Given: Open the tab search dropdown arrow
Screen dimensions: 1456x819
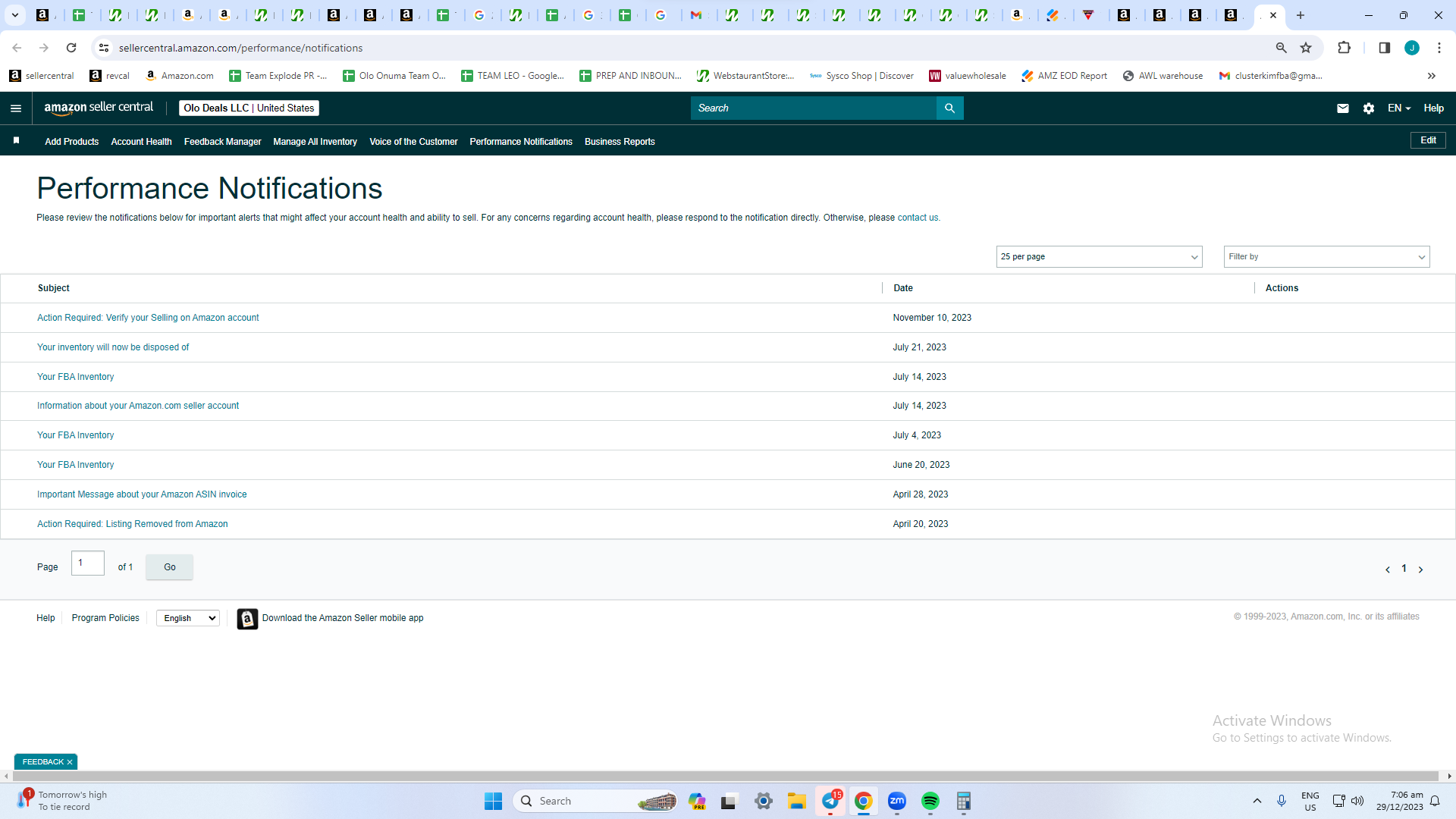Looking at the screenshot, I should [x=14, y=15].
